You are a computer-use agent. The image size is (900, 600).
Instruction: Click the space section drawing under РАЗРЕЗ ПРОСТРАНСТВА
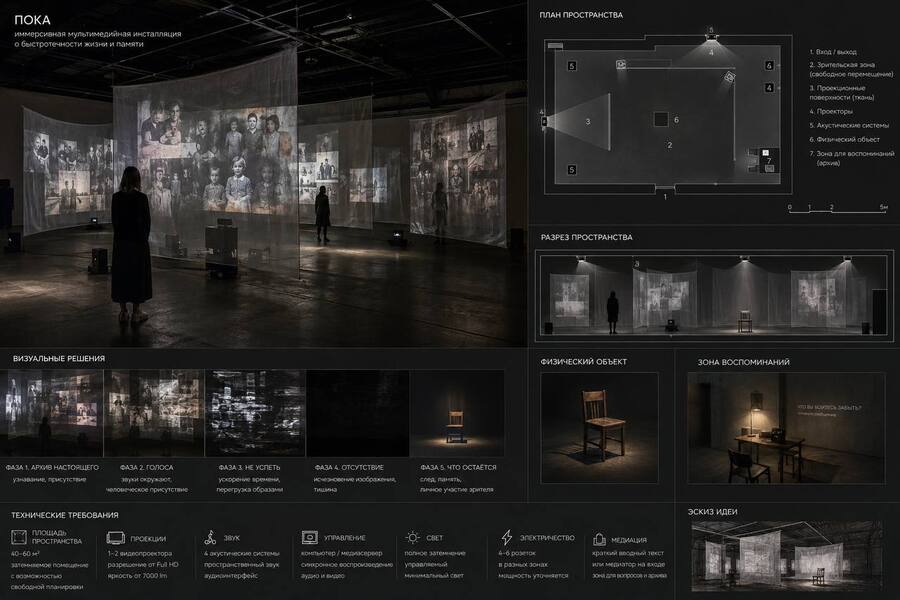coord(714,295)
